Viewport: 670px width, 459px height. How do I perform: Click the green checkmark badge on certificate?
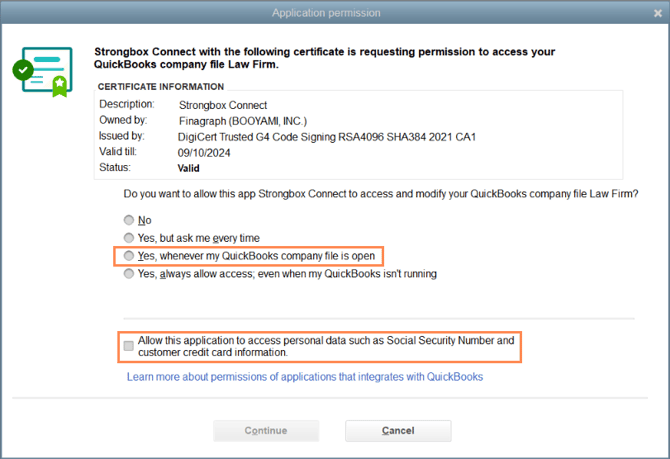pyautogui.click(x=23, y=70)
